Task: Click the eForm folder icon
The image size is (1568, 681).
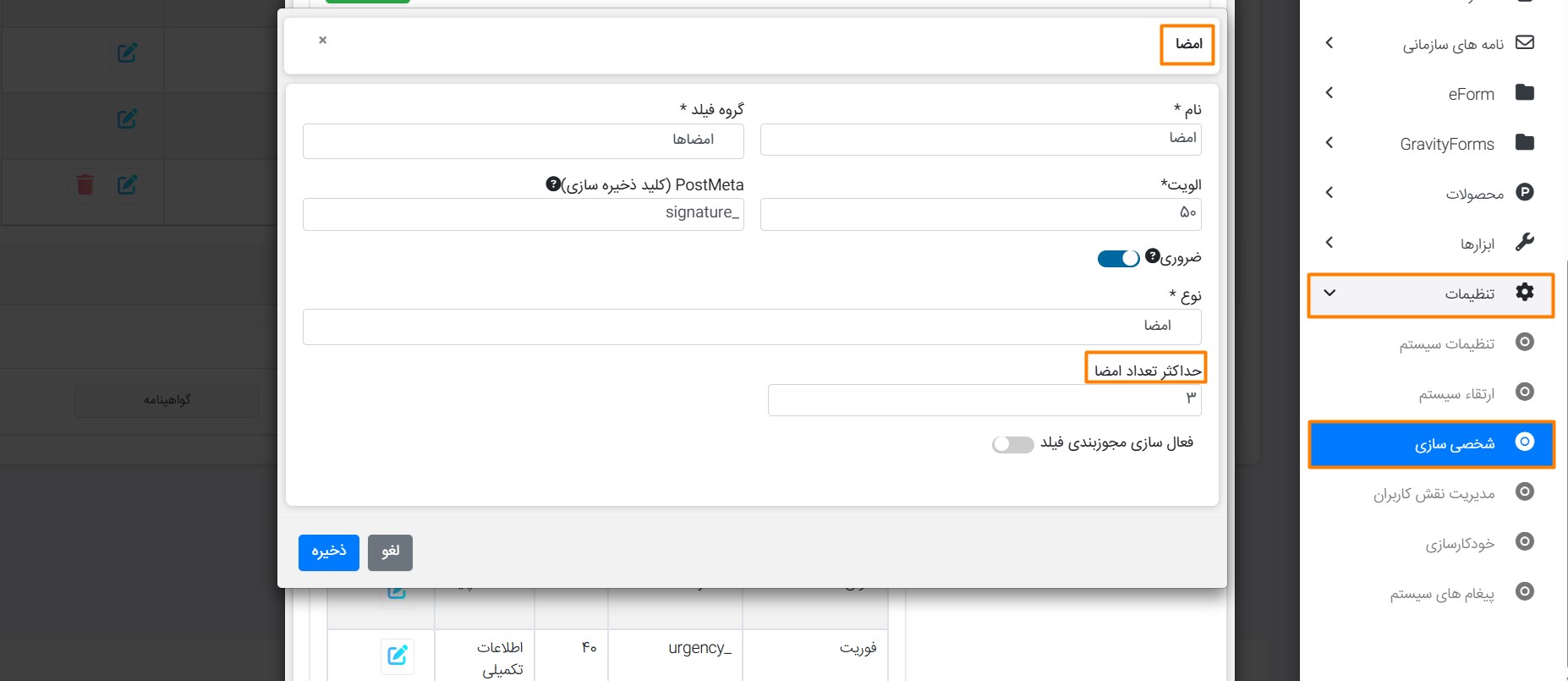Action: [x=1525, y=92]
